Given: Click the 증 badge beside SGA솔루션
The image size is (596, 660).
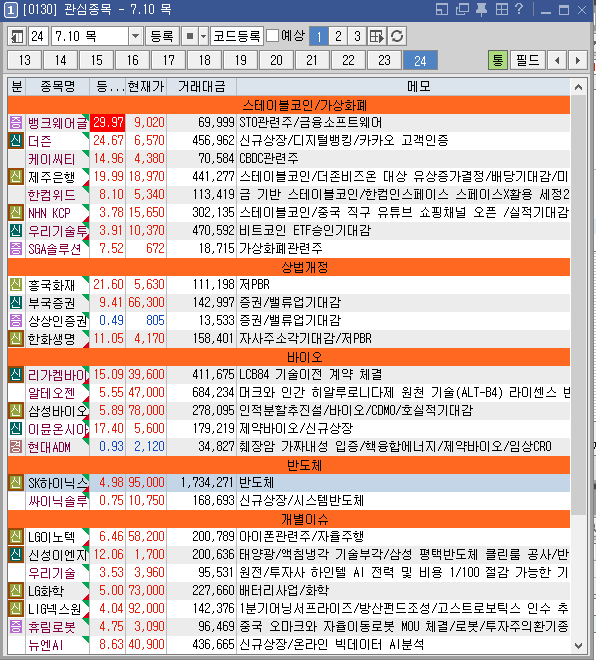Looking at the screenshot, I should click(x=16, y=249).
